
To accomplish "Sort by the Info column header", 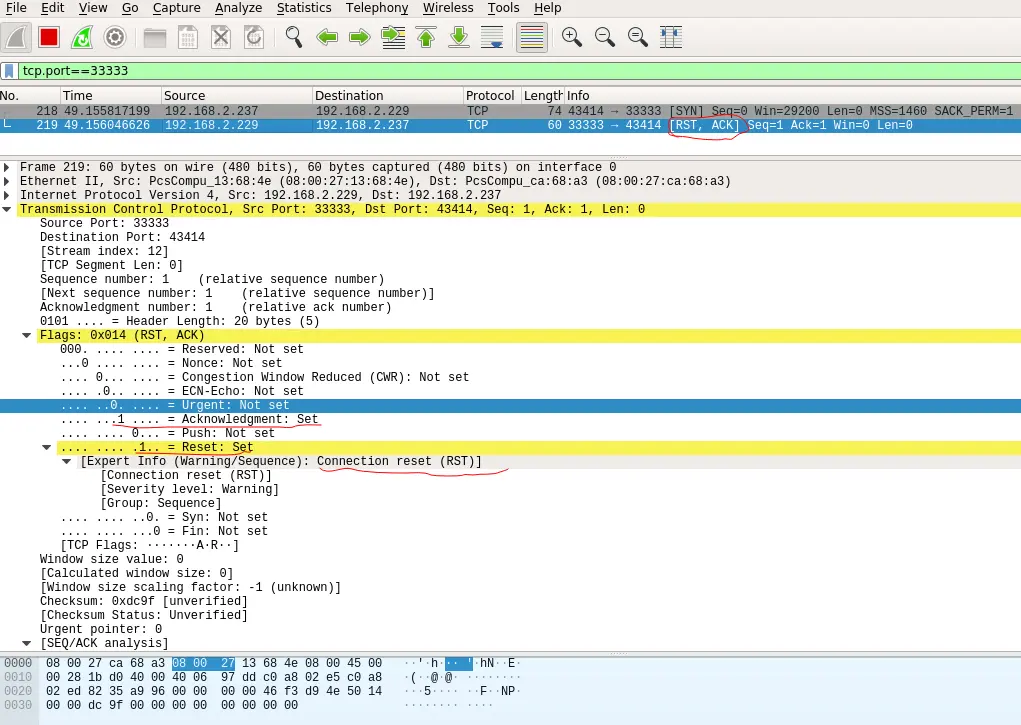I will coord(792,96).
